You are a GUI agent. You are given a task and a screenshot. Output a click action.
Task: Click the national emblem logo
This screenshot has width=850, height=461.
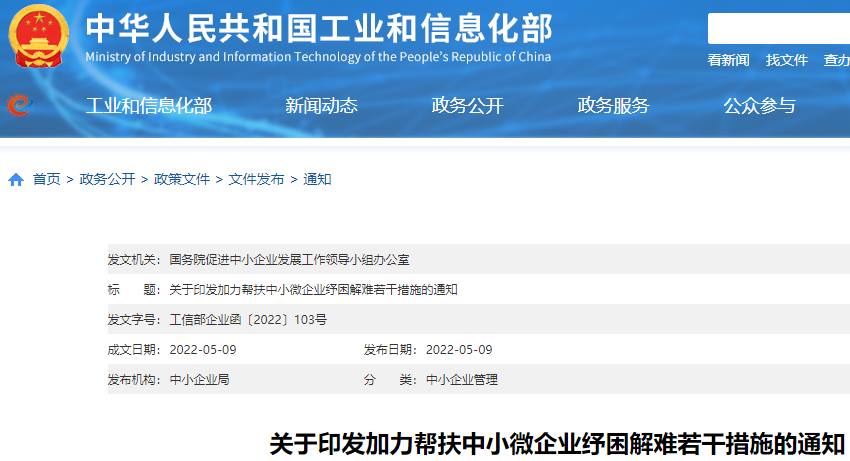coord(38,35)
